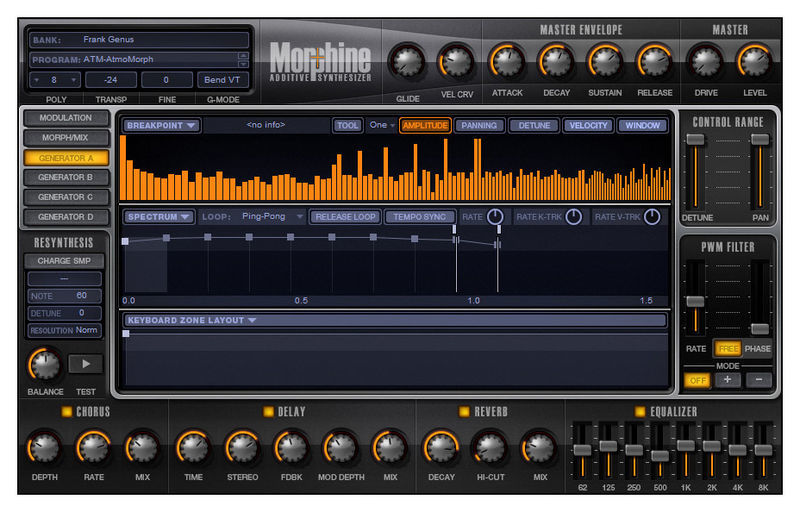Click the Master Envelope Attack knob
This screenshot has width=800, height=512.
(507, 61)
